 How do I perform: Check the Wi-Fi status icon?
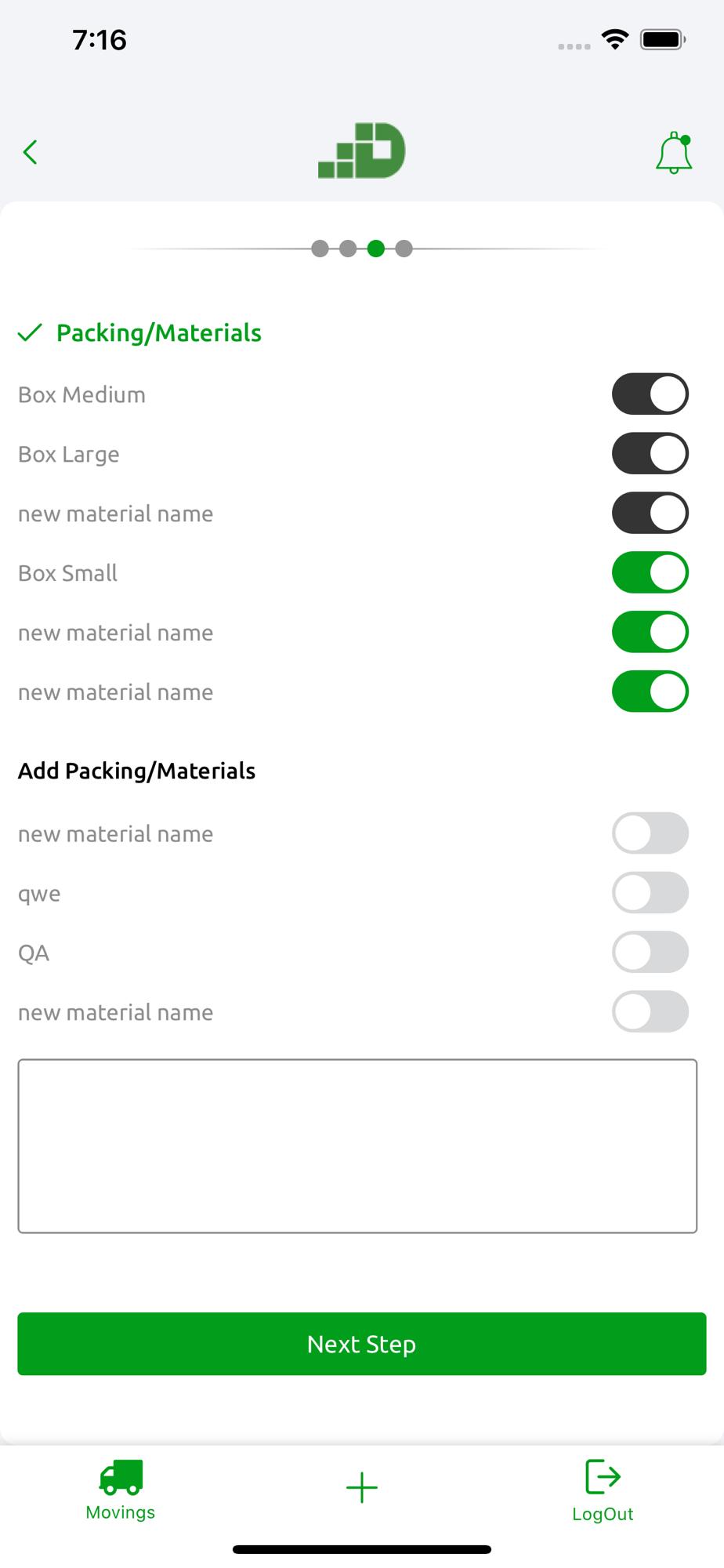(x=615, y=39)
